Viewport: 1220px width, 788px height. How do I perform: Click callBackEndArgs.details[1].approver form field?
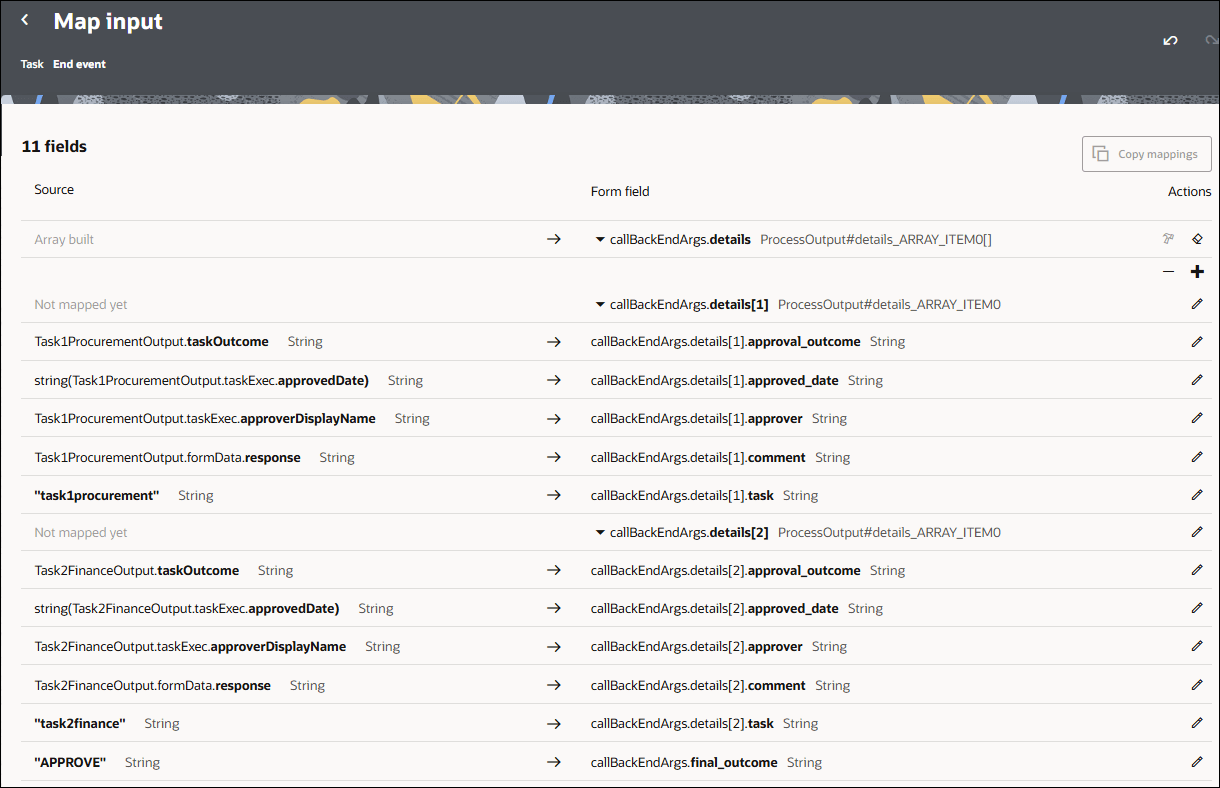click(x=697, y=418)
